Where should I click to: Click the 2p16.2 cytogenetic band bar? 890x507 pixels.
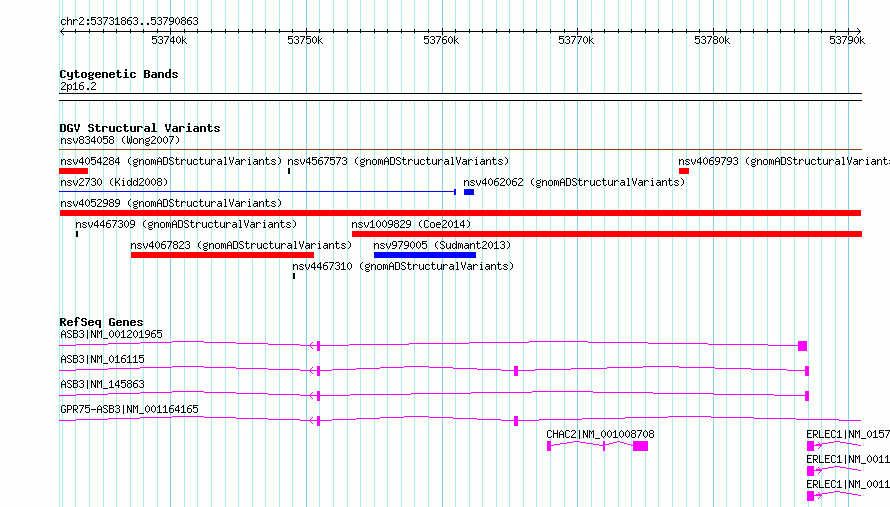(x=460, y=97)
